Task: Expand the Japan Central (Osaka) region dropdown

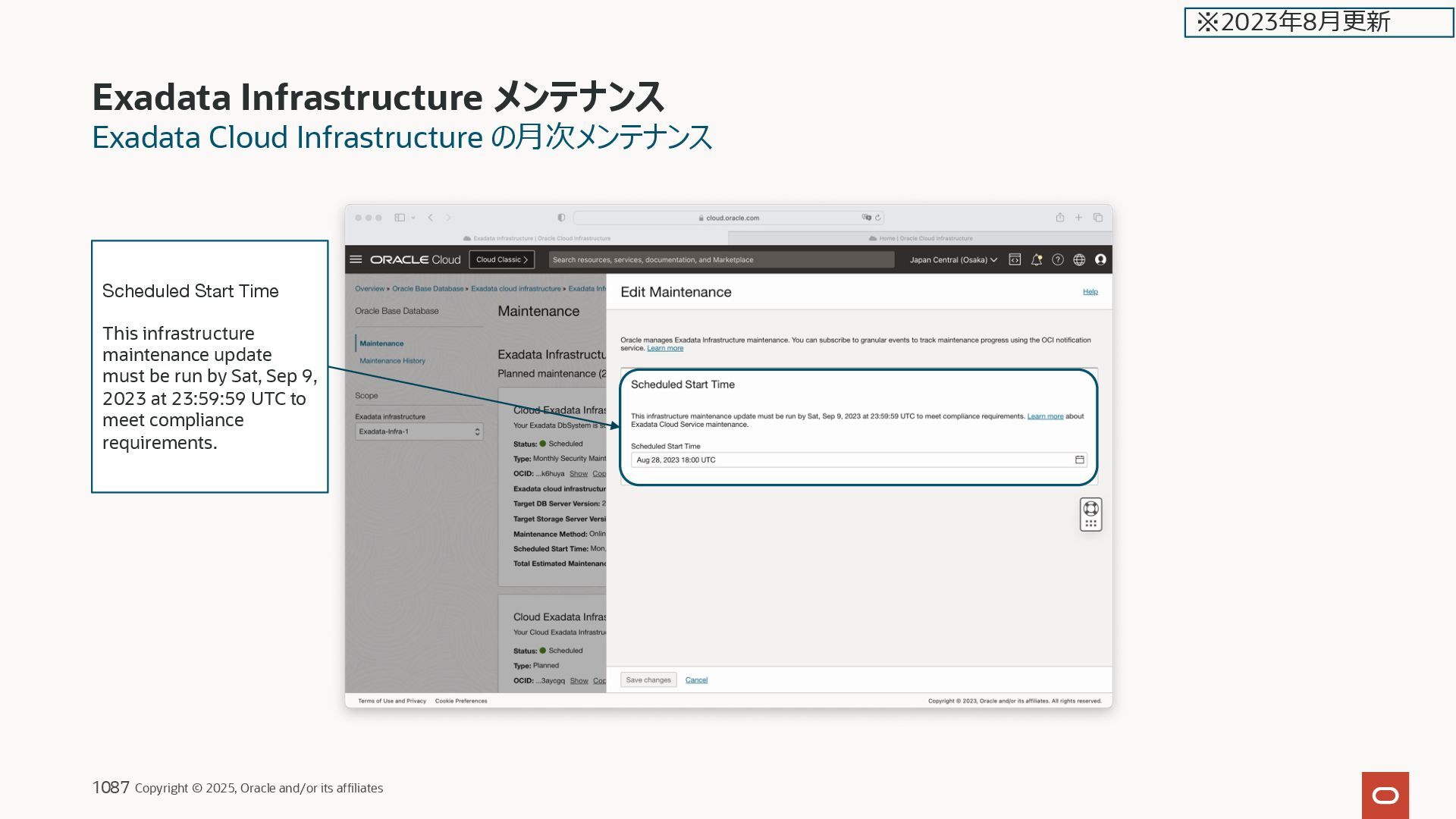Action: (953, 259)
